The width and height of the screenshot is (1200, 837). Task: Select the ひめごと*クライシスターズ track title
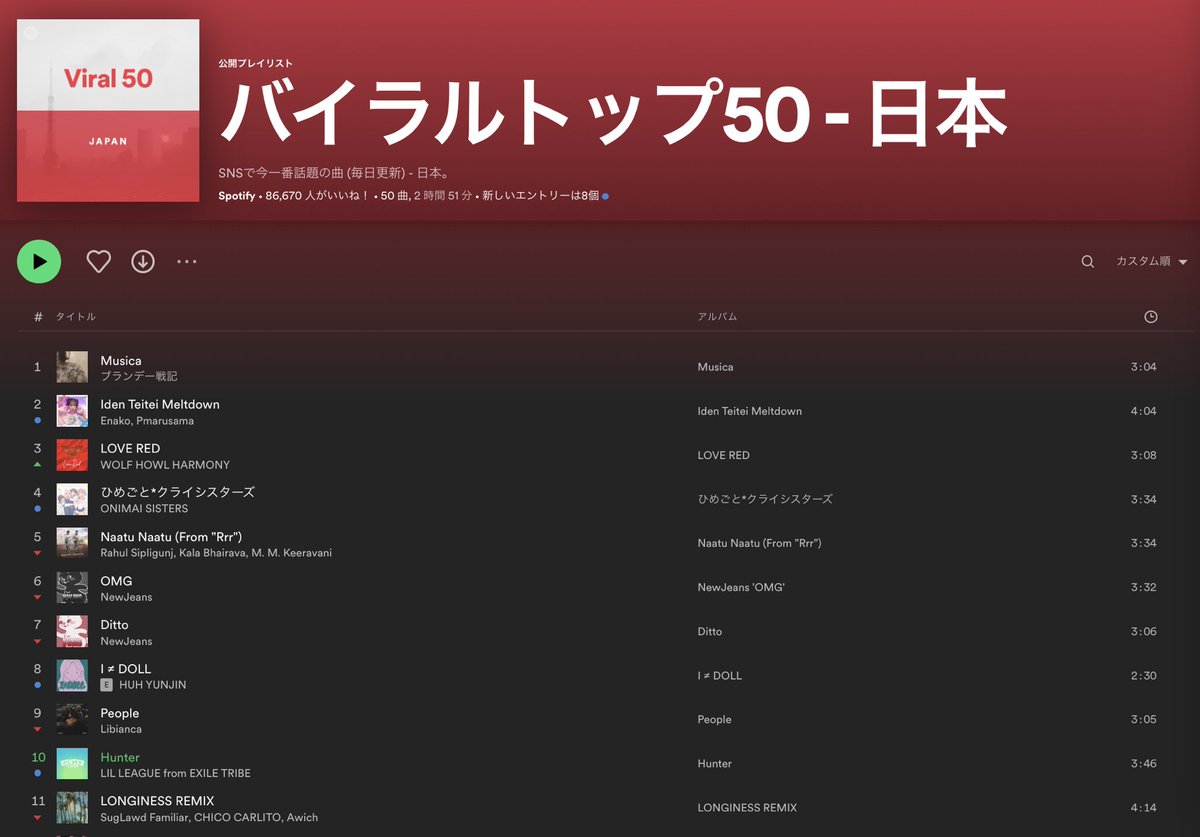(x=177, y=492)
